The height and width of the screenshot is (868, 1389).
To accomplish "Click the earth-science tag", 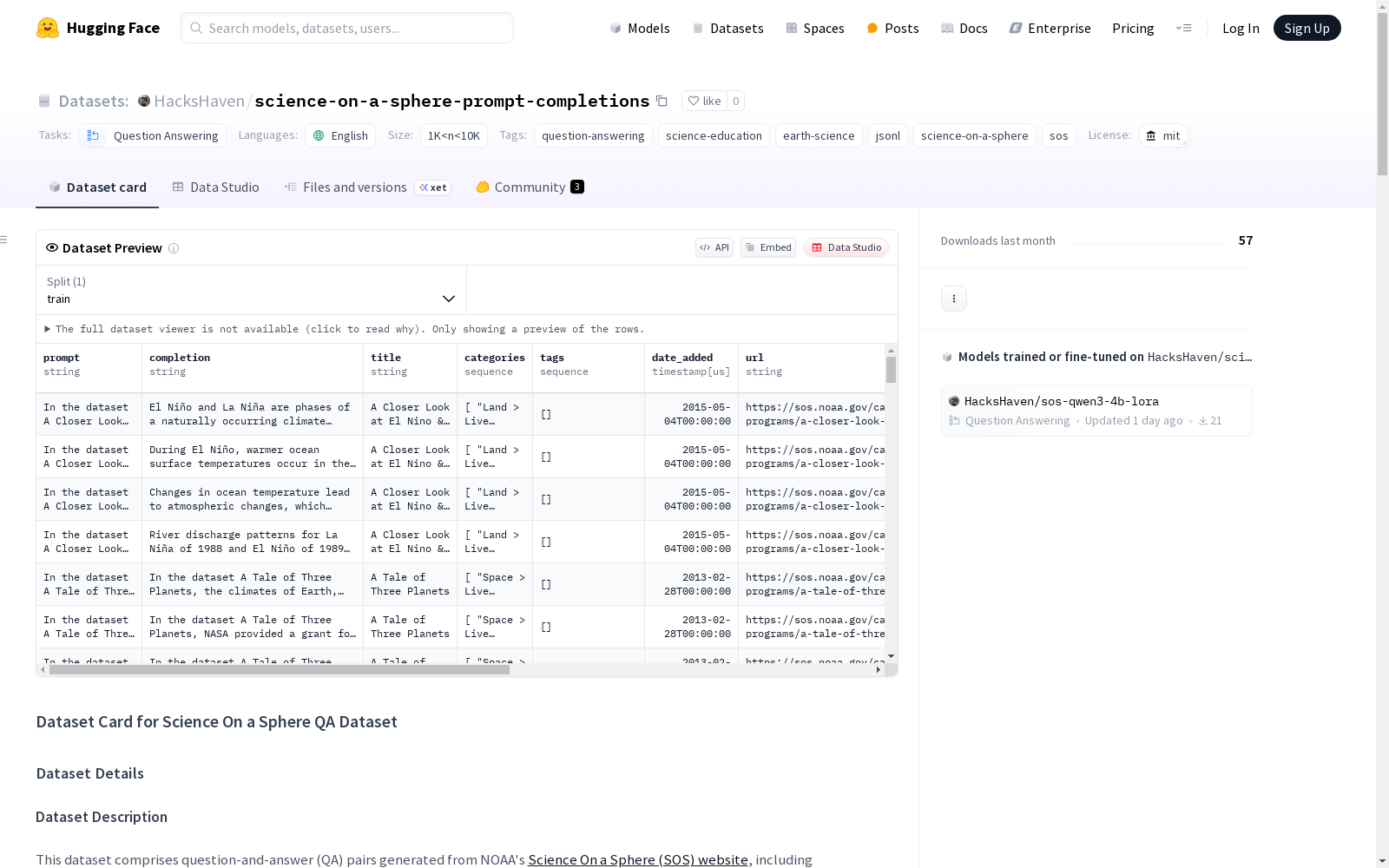I will point(819,135).
